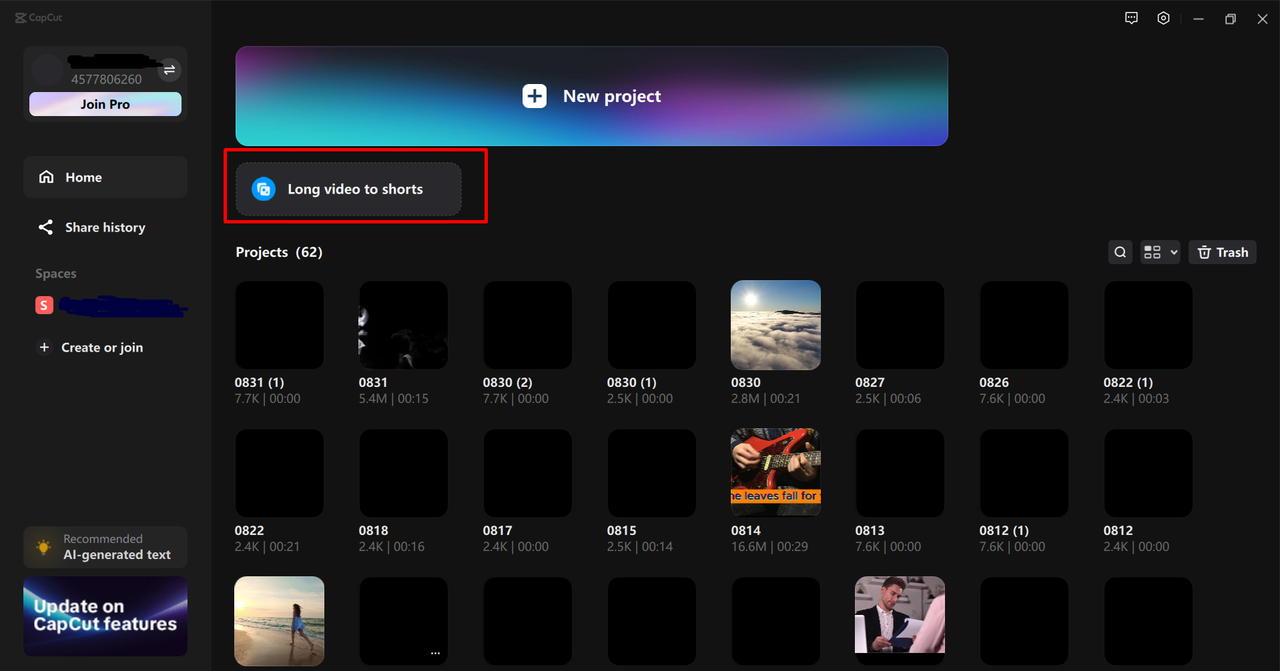
Task: Click the three-dots menu on the thumbnail
Action: coord(435,652)
